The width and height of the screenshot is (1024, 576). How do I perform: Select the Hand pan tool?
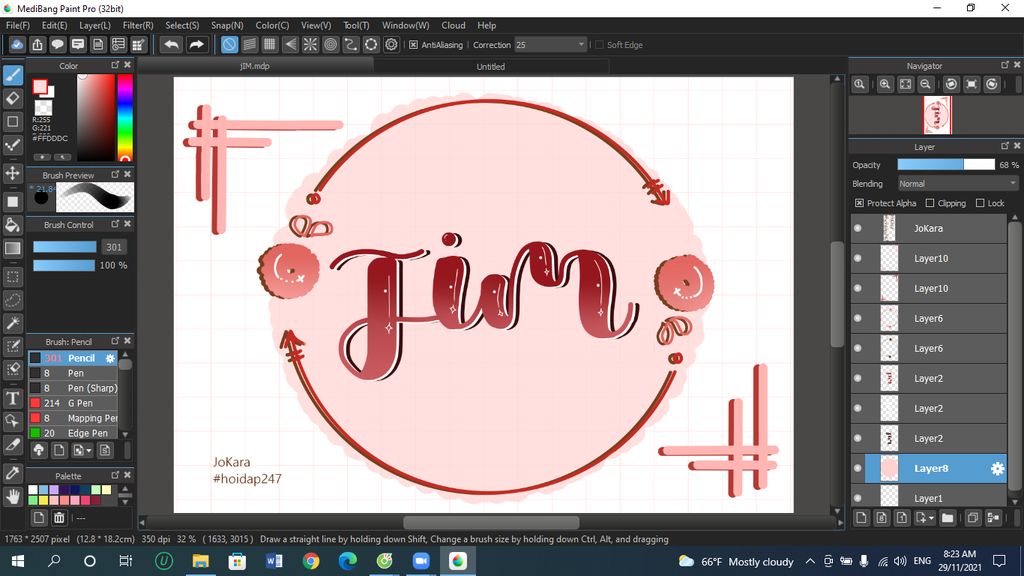pyautogui.click(x=12, y=496)
